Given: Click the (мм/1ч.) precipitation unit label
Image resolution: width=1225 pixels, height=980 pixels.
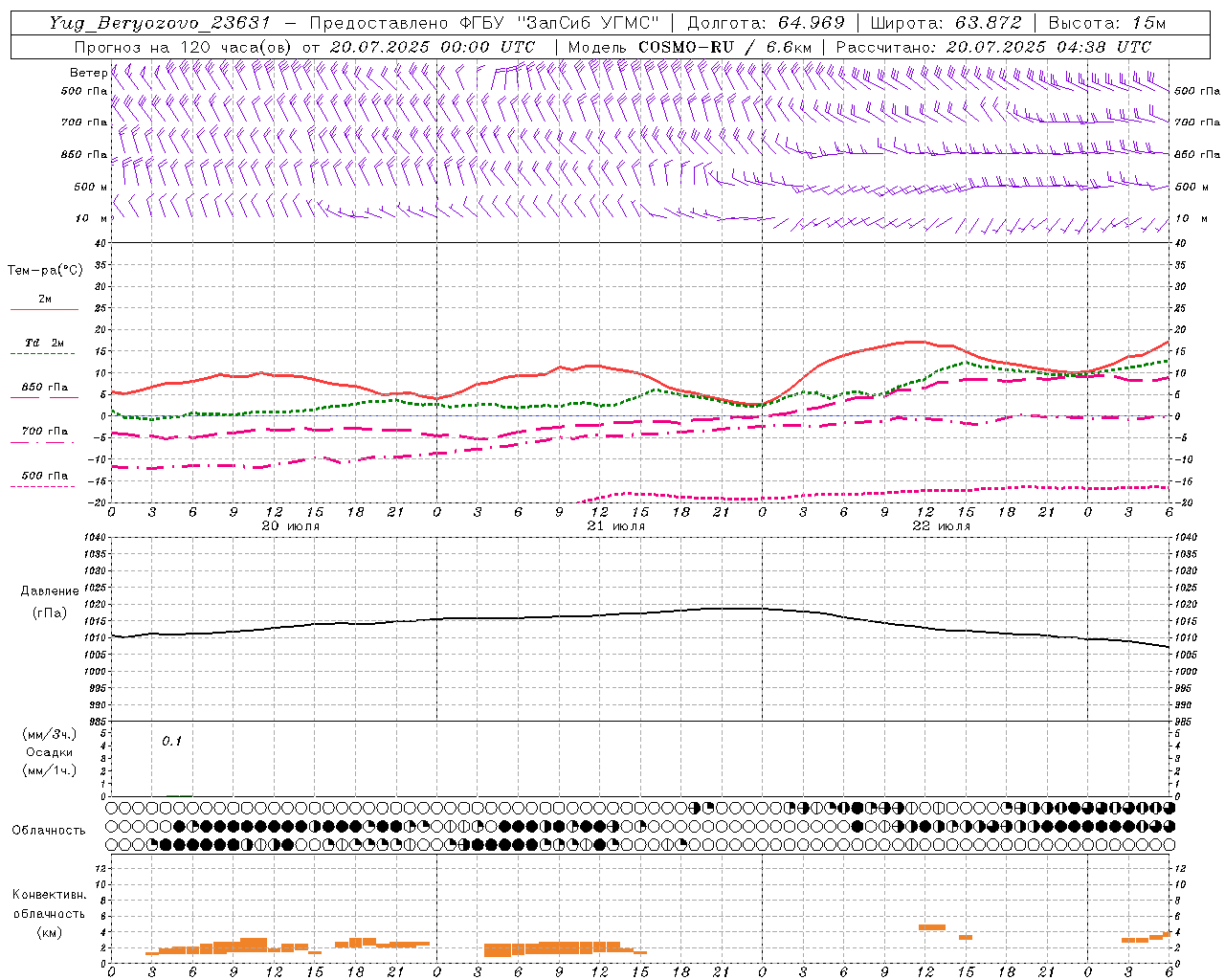Looking at the screenshot, I should pos(50,770).
